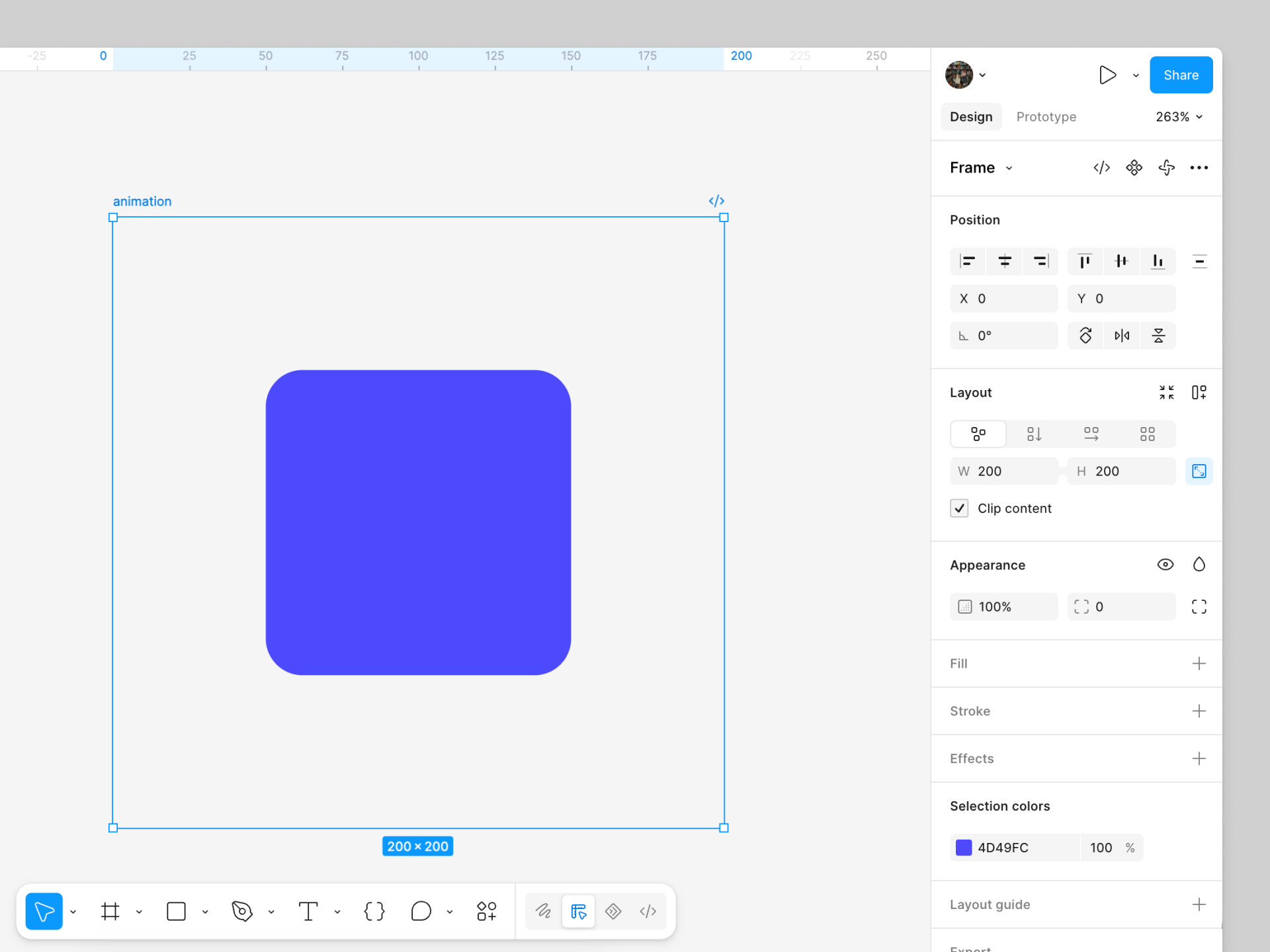Click the plugin icon next to component

pos(1167,168)
